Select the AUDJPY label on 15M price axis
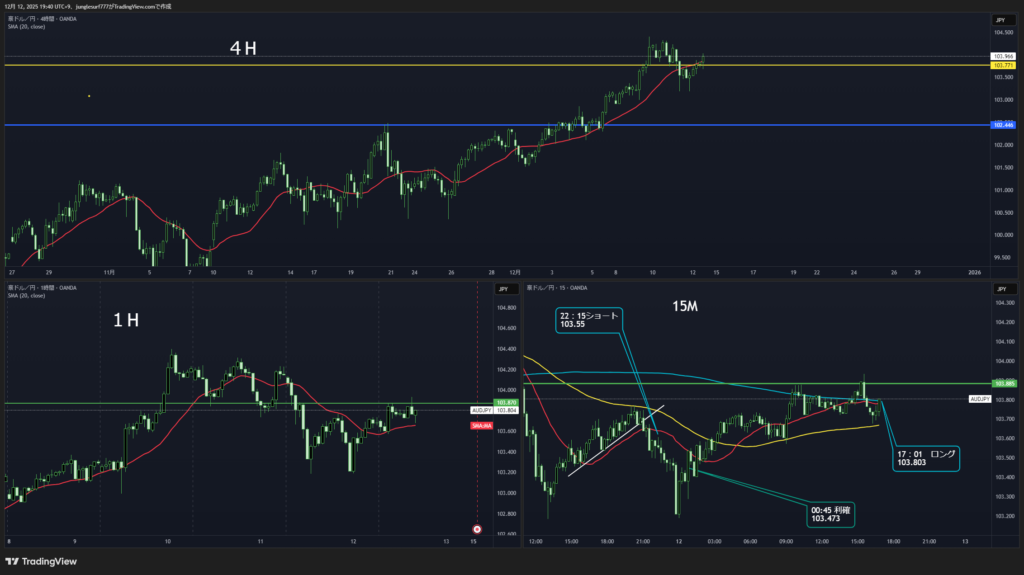Viewport: 1024px width, 575px height. coord(980,399)
